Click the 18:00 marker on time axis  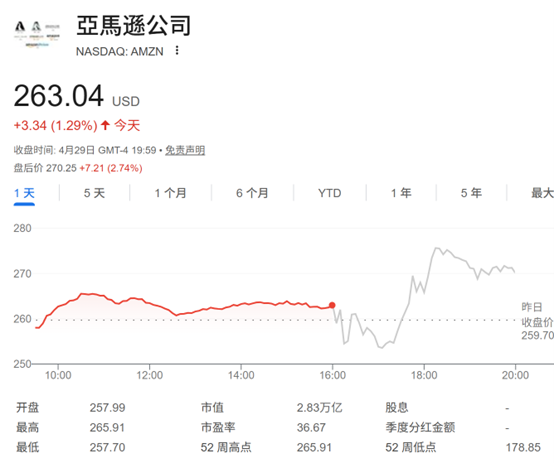tap(424, 375)
